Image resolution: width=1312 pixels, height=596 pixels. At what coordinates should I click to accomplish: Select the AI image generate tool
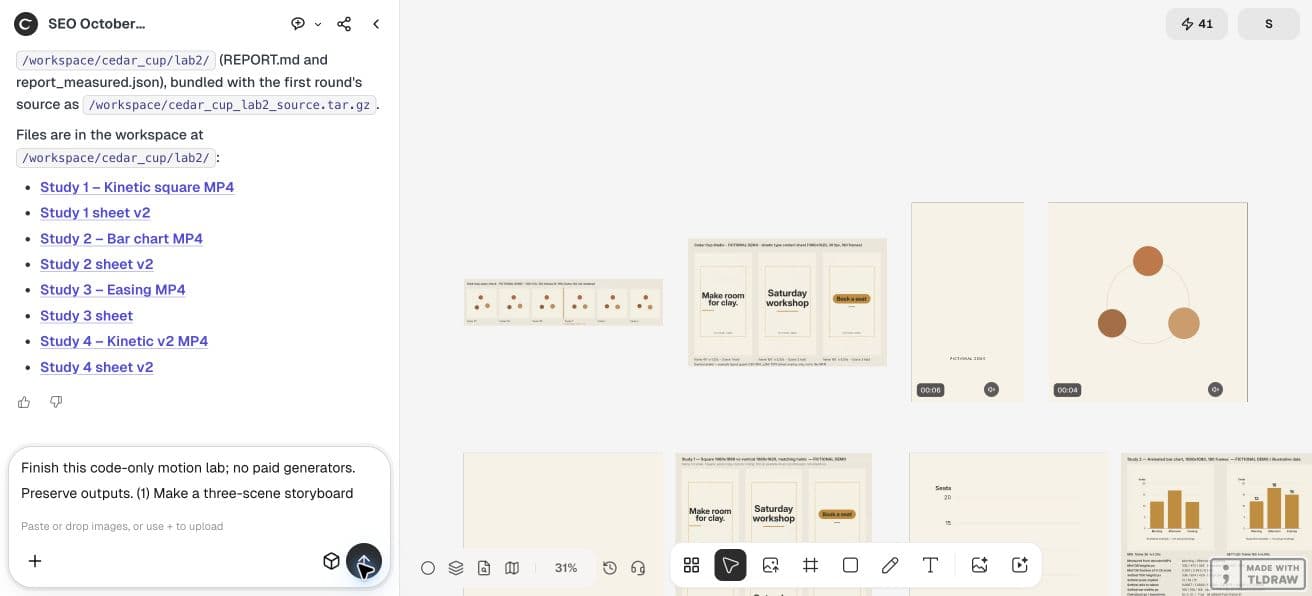pyautogui.click(x=979, y=565)
